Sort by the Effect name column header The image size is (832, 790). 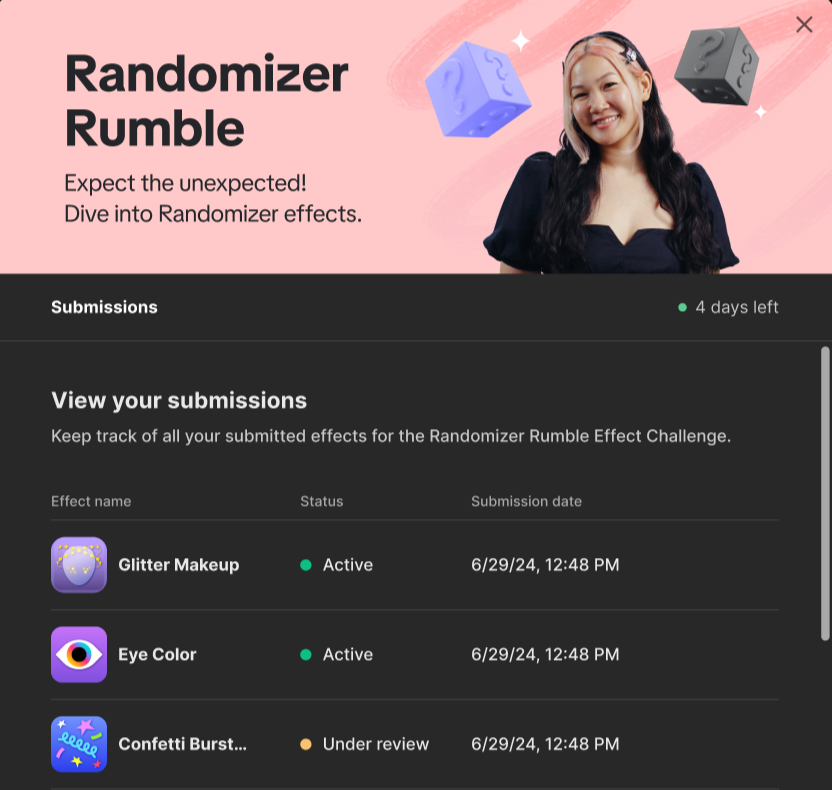pyautogui.click(x=91, y=501)
